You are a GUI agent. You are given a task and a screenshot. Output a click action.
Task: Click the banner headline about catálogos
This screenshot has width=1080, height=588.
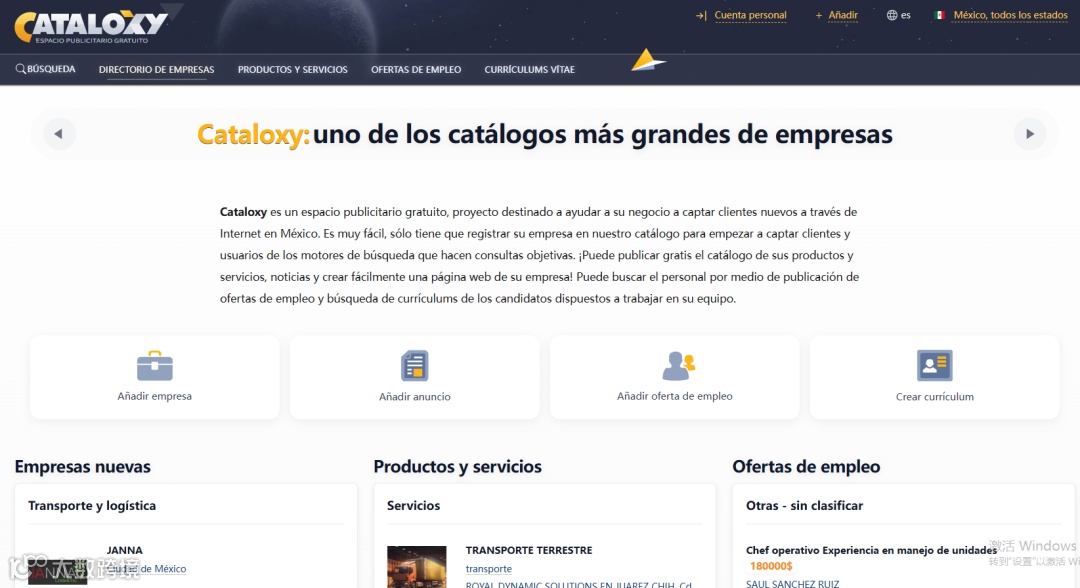point(544,134)
